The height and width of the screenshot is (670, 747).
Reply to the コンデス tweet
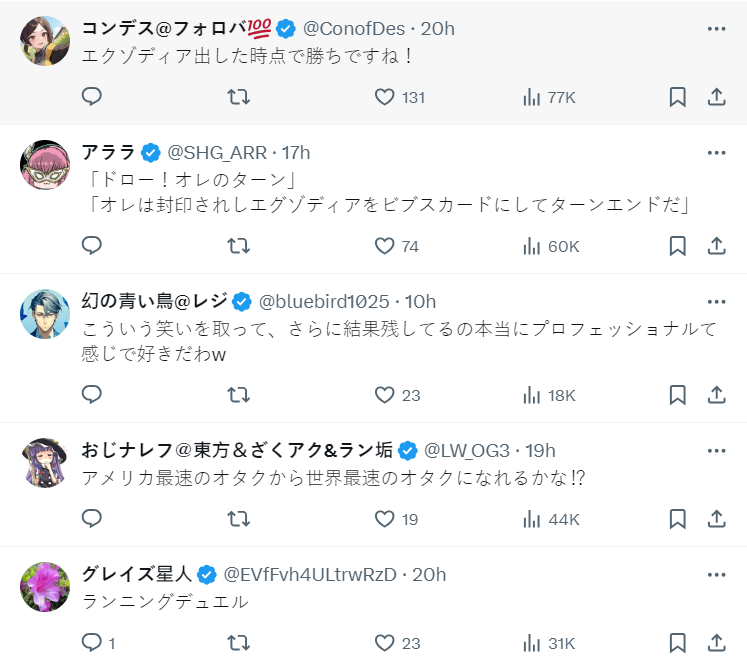coord(92,97)
